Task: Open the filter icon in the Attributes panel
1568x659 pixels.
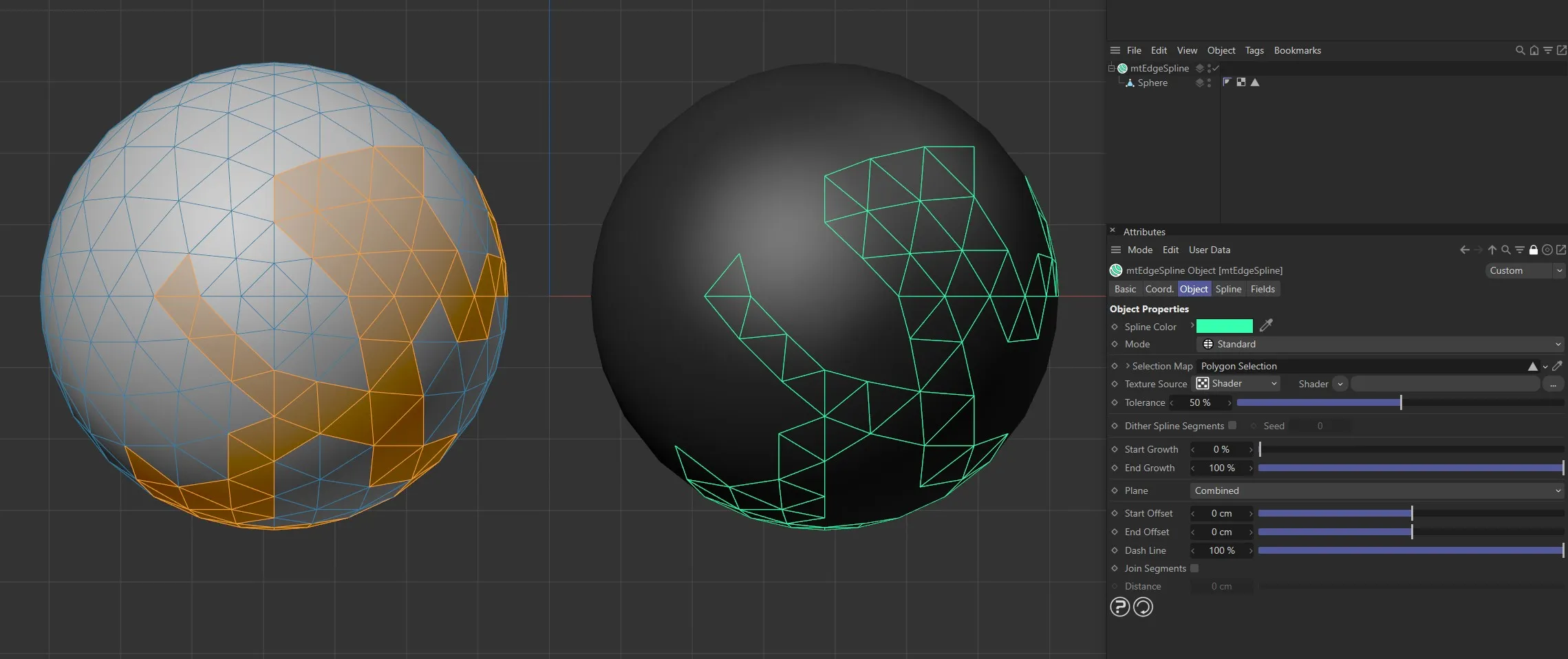Action: pyautogui.click(x=1520, y=250)
